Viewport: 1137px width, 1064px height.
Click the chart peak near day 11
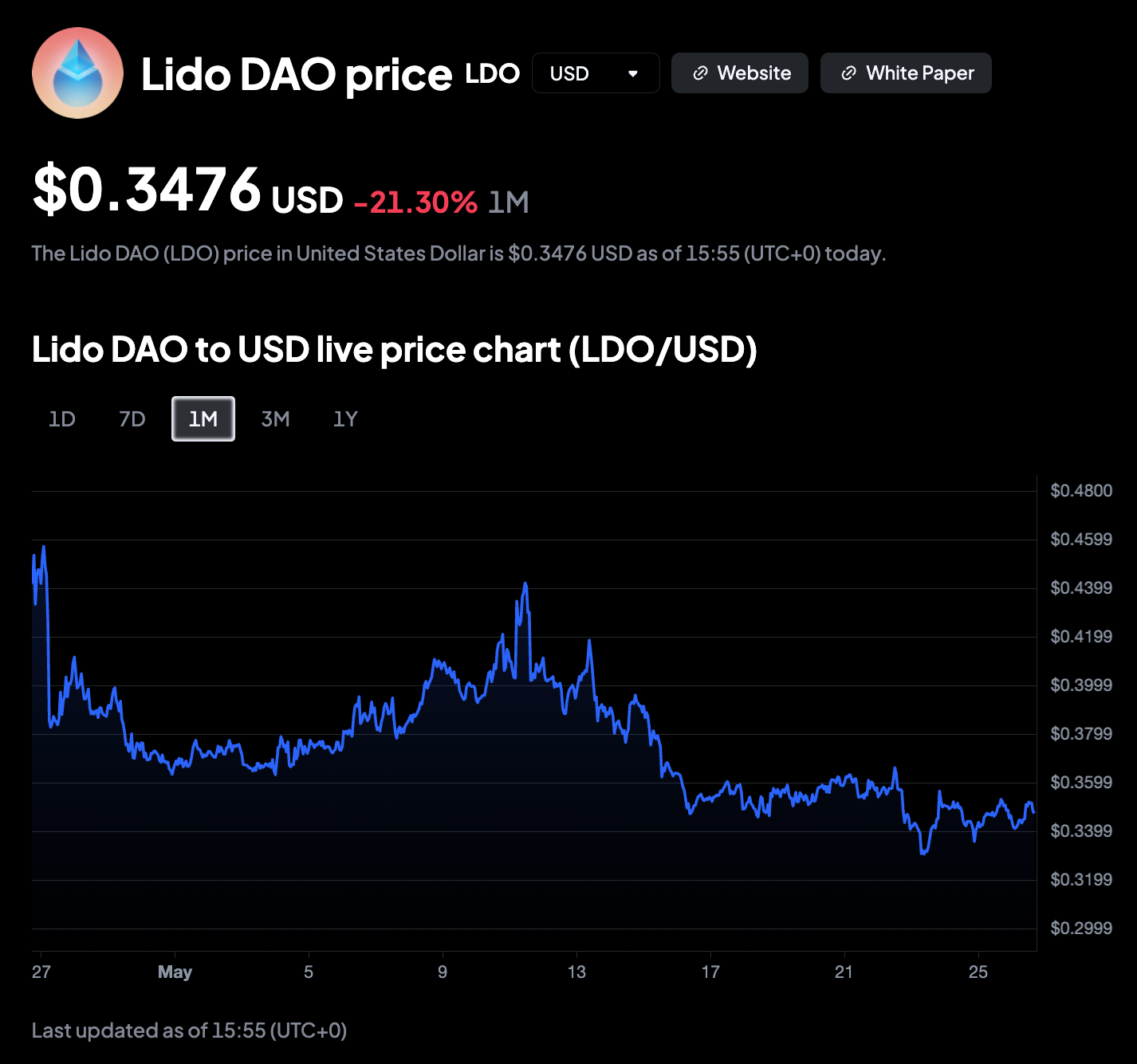[x=525, y=584]
